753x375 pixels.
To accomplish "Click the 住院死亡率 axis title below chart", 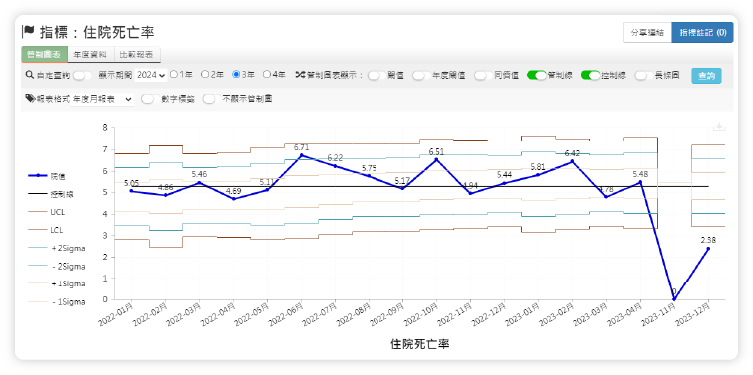I will coord(420,344).
